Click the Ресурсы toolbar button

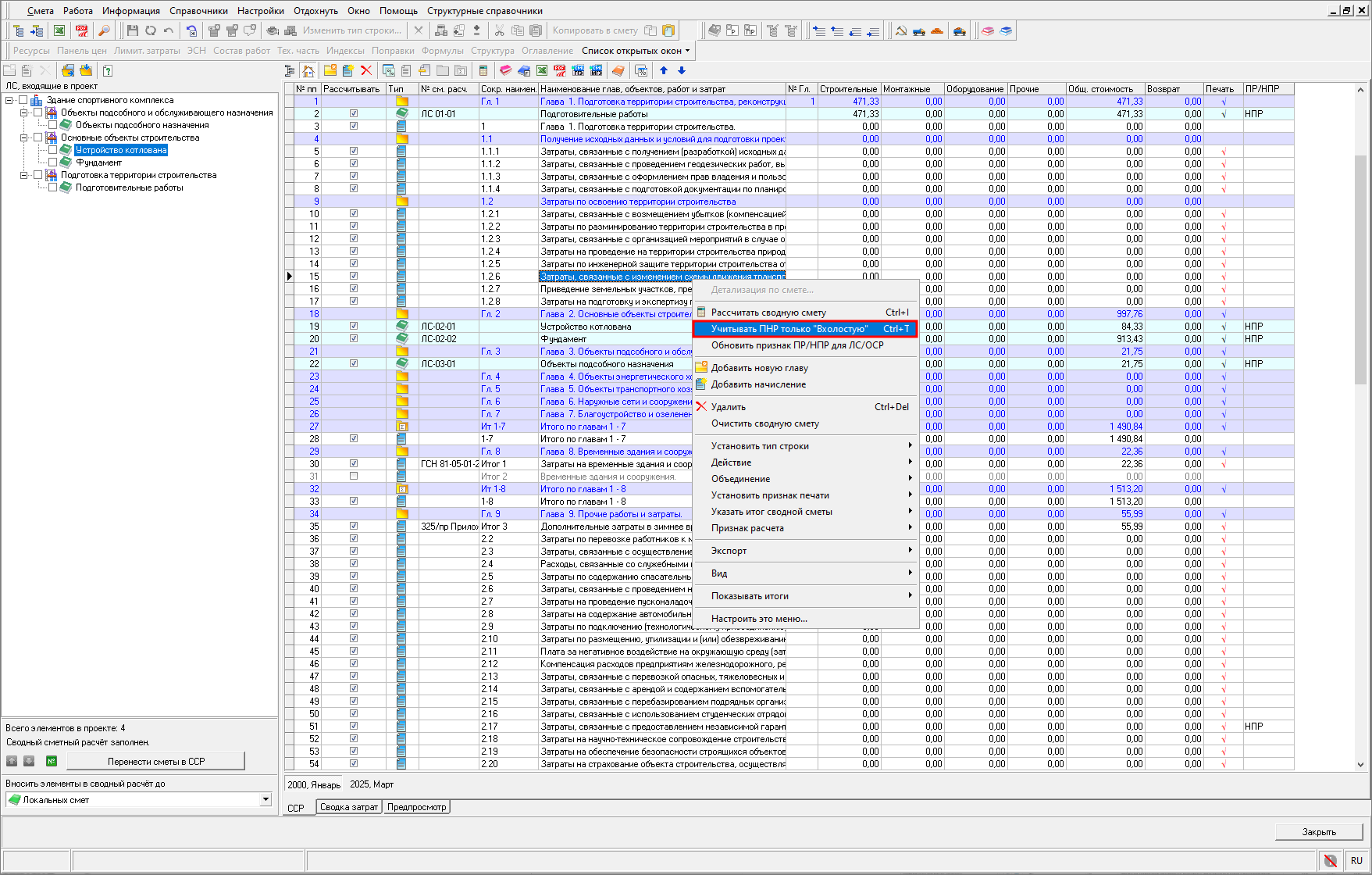click(x=31, y=51)
